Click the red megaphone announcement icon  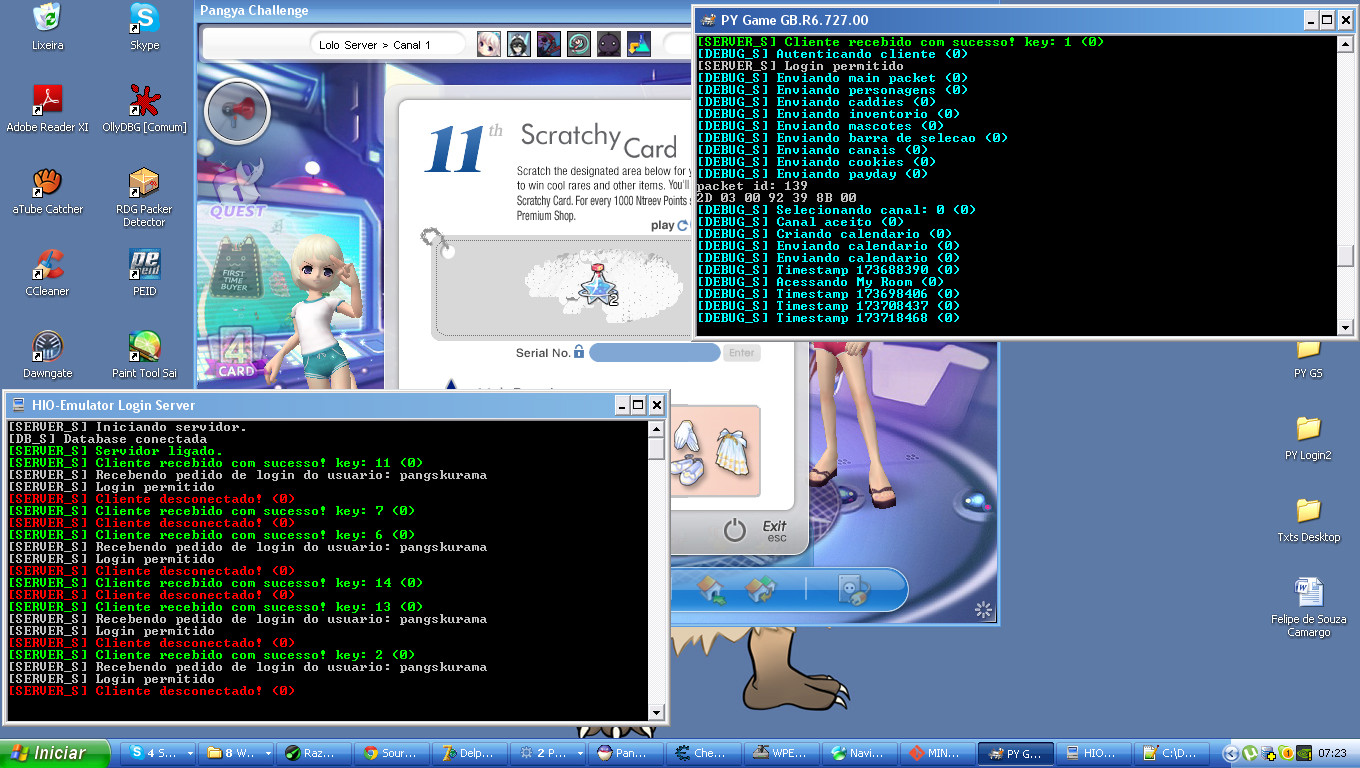click(238, 111)
